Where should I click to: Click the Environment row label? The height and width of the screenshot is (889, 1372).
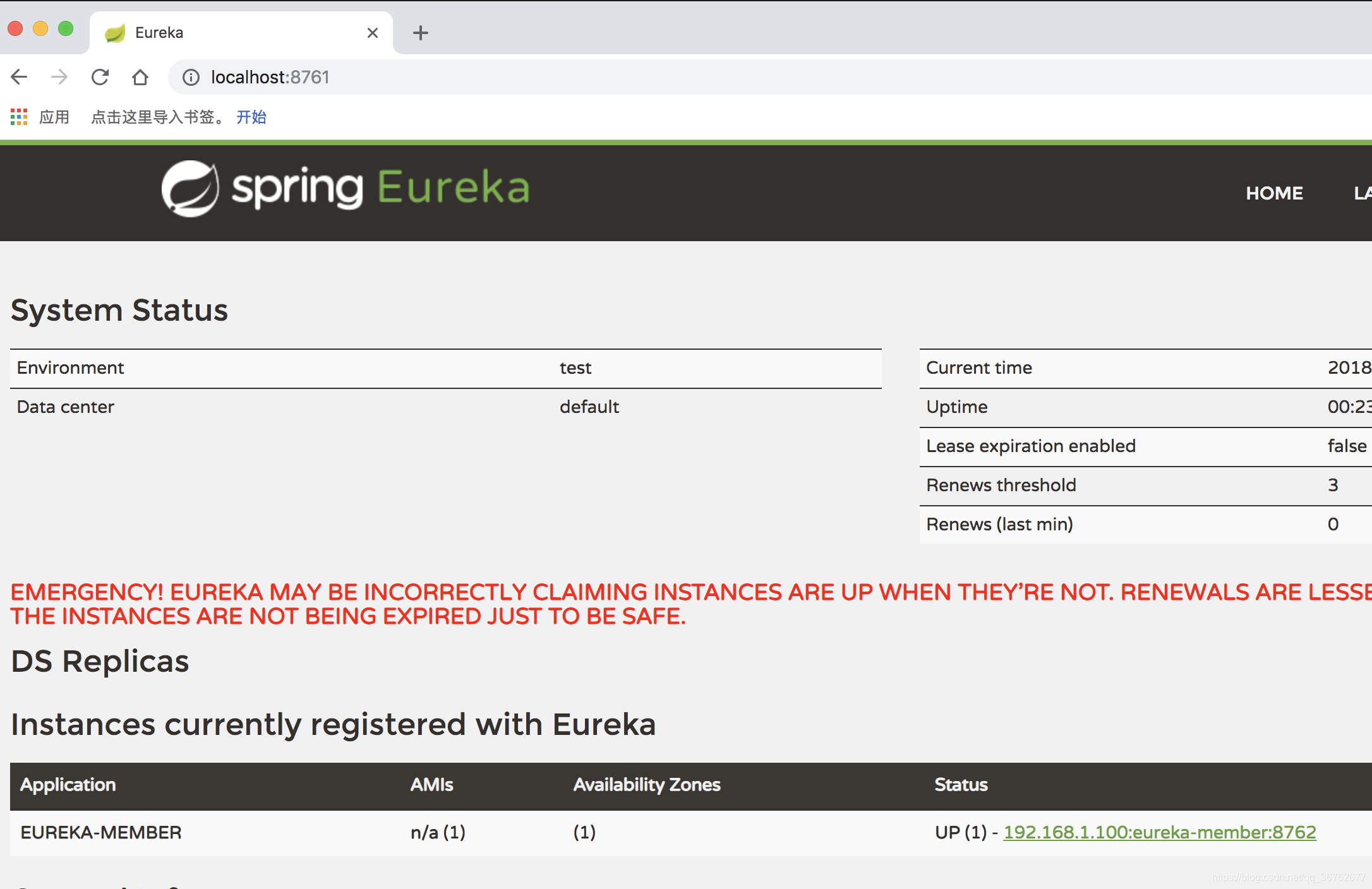(x=70, y=368)
